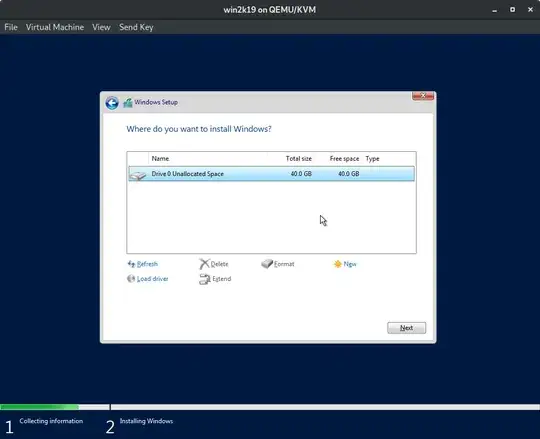Click the Free space column header
This screenshot has height=439, width=540.
(344, 159)
